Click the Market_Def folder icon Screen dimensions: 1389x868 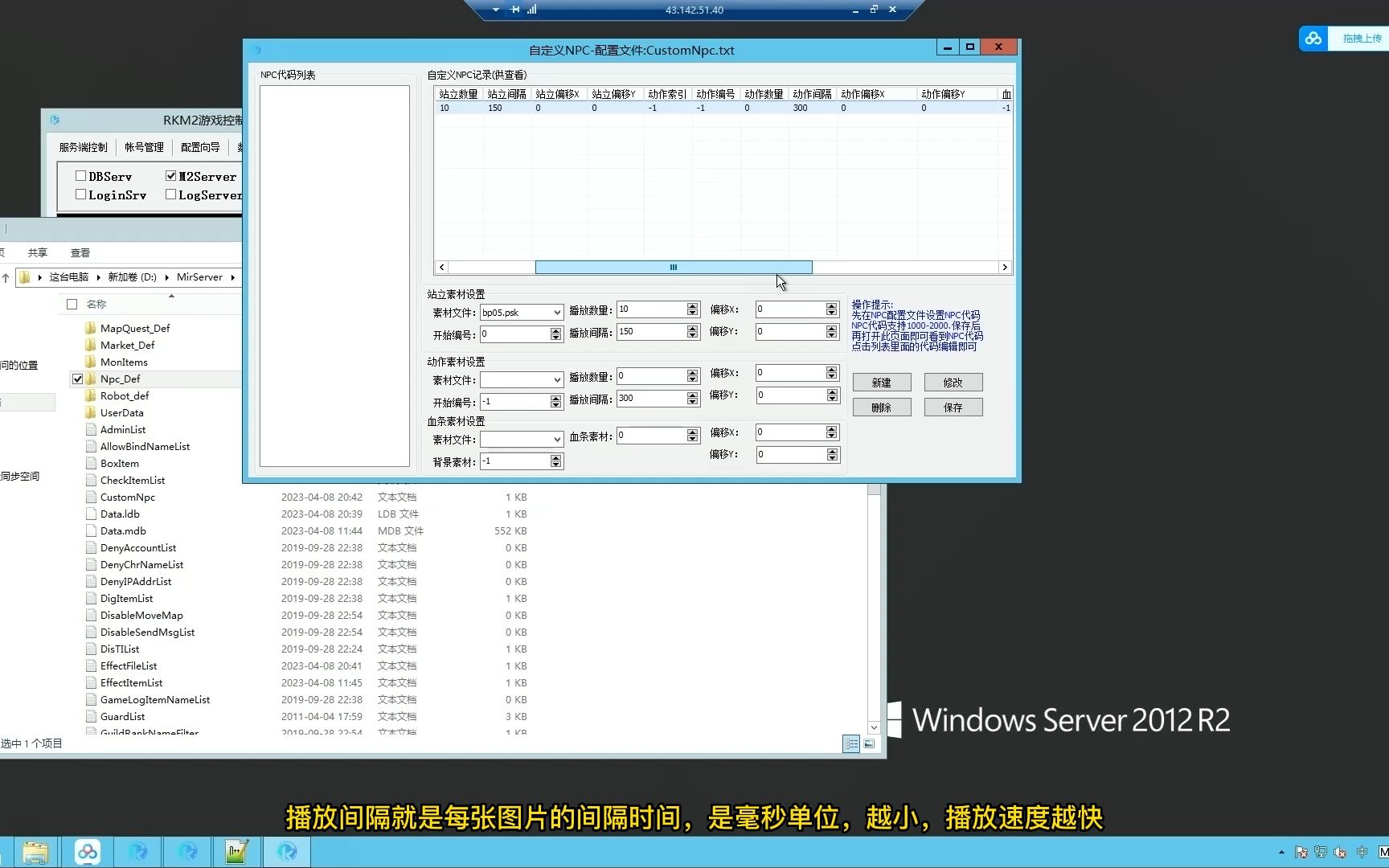pyautogui.click(x=91, y=345)
